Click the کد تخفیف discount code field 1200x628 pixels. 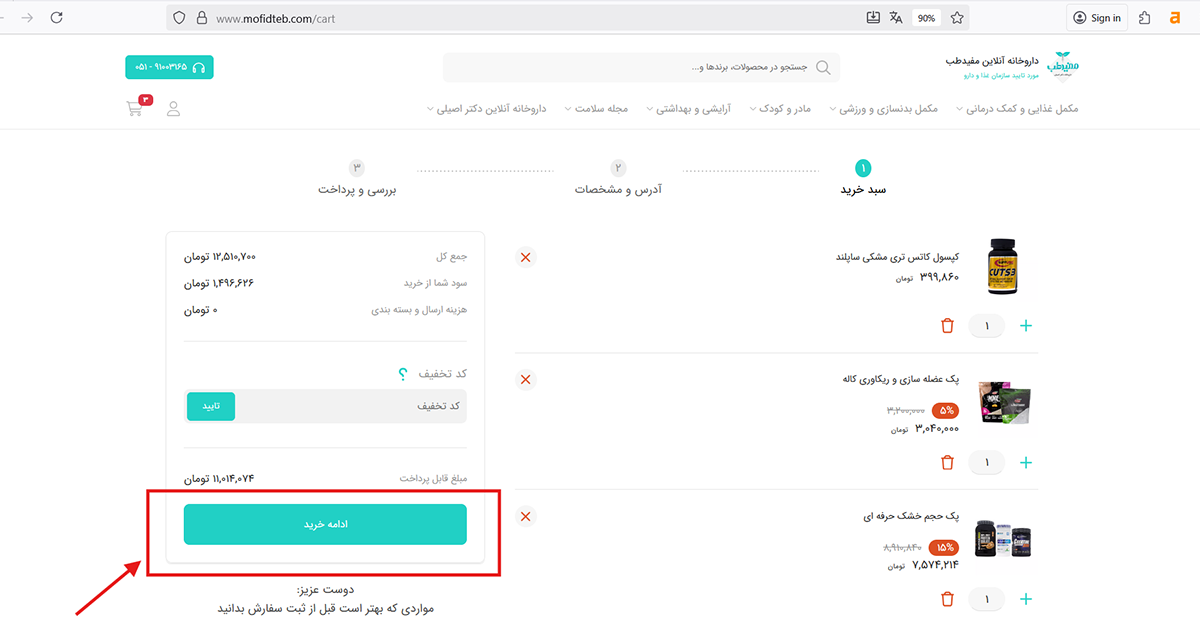coord(350,406)
